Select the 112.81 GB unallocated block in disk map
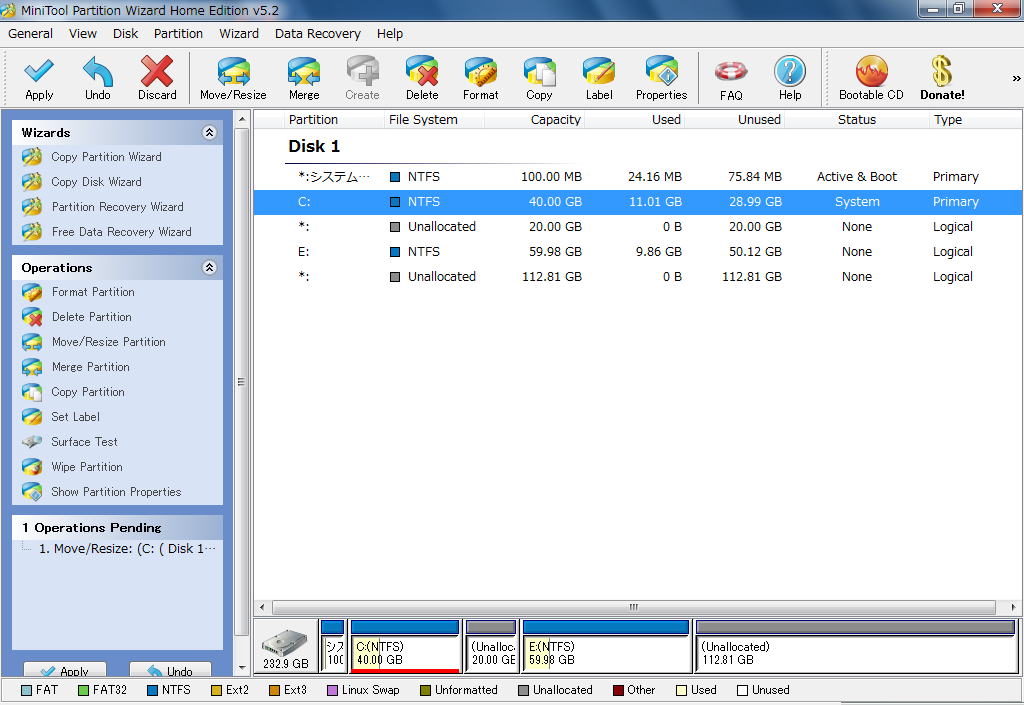The image size is (1024, 705). click(856, 653)
